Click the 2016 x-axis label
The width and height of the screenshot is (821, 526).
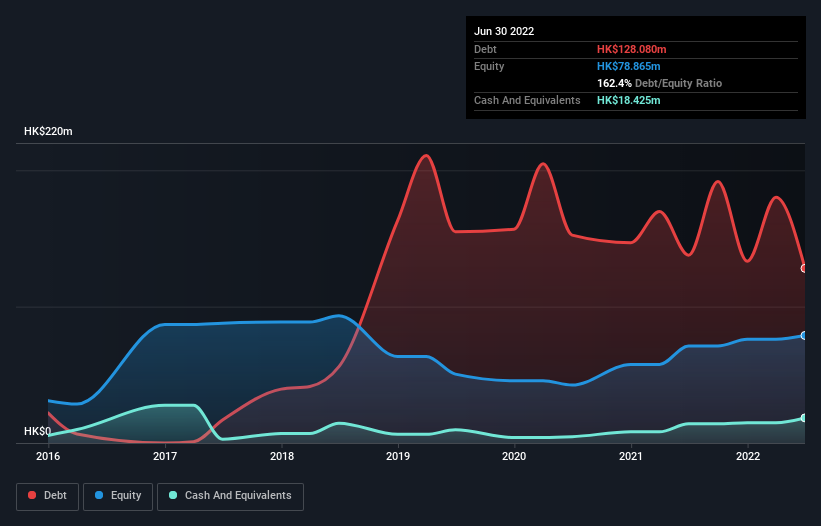pos(48,456)
